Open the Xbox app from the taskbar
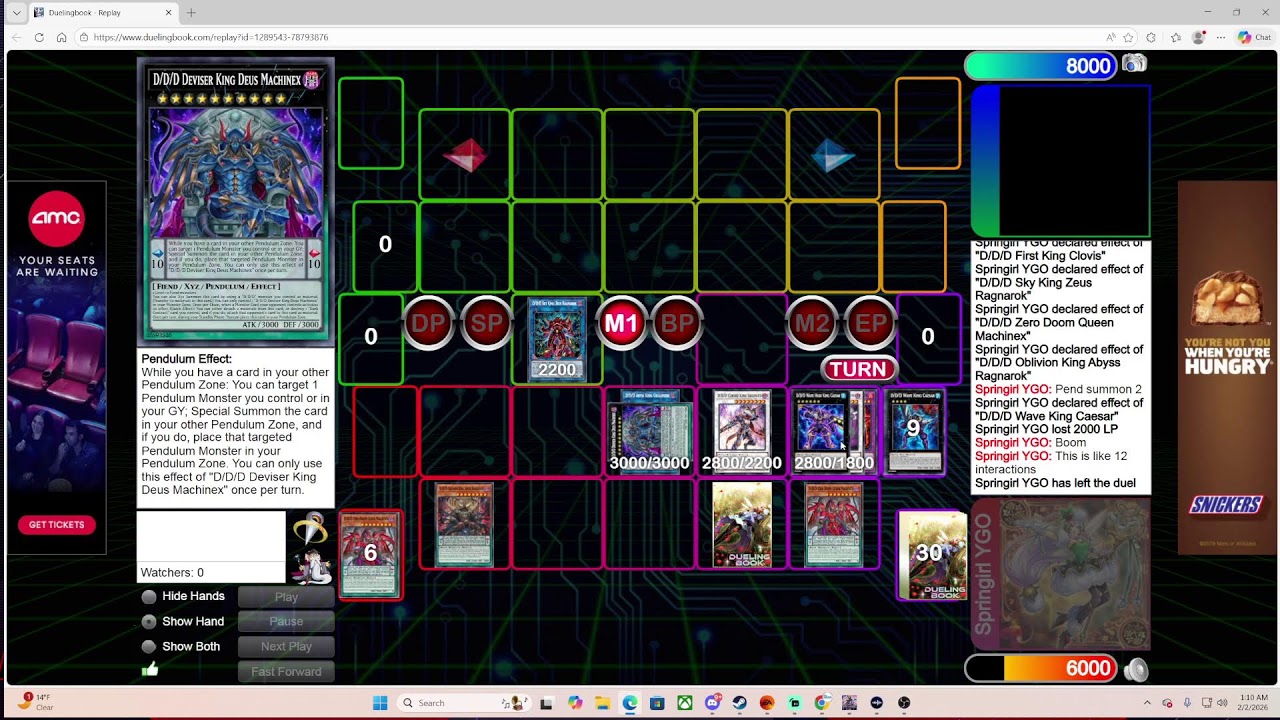This screenshot has width=1280, height=720. coord(684,703)
